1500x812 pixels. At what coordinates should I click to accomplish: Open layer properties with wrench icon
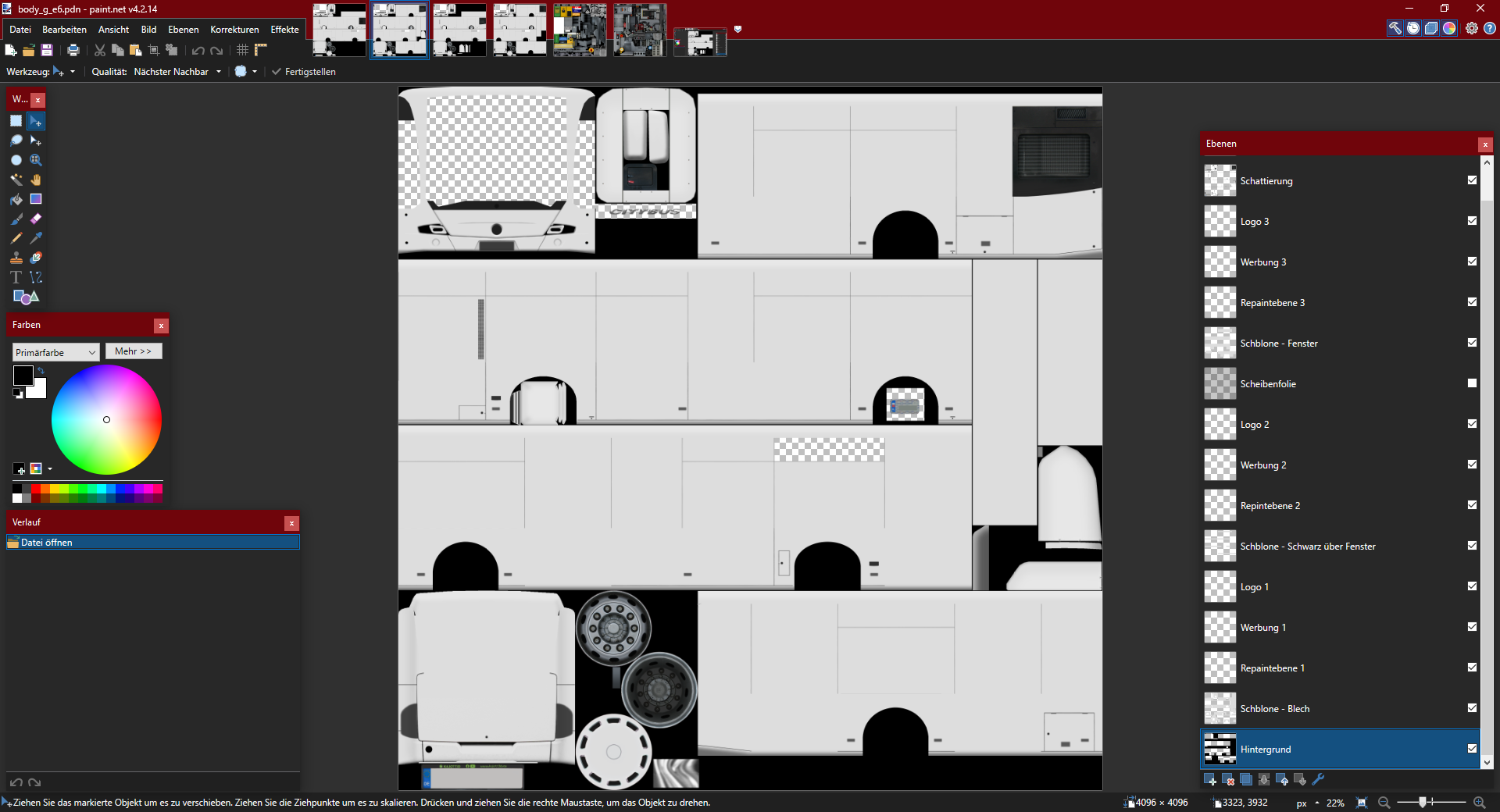(x=1318, y=779)
